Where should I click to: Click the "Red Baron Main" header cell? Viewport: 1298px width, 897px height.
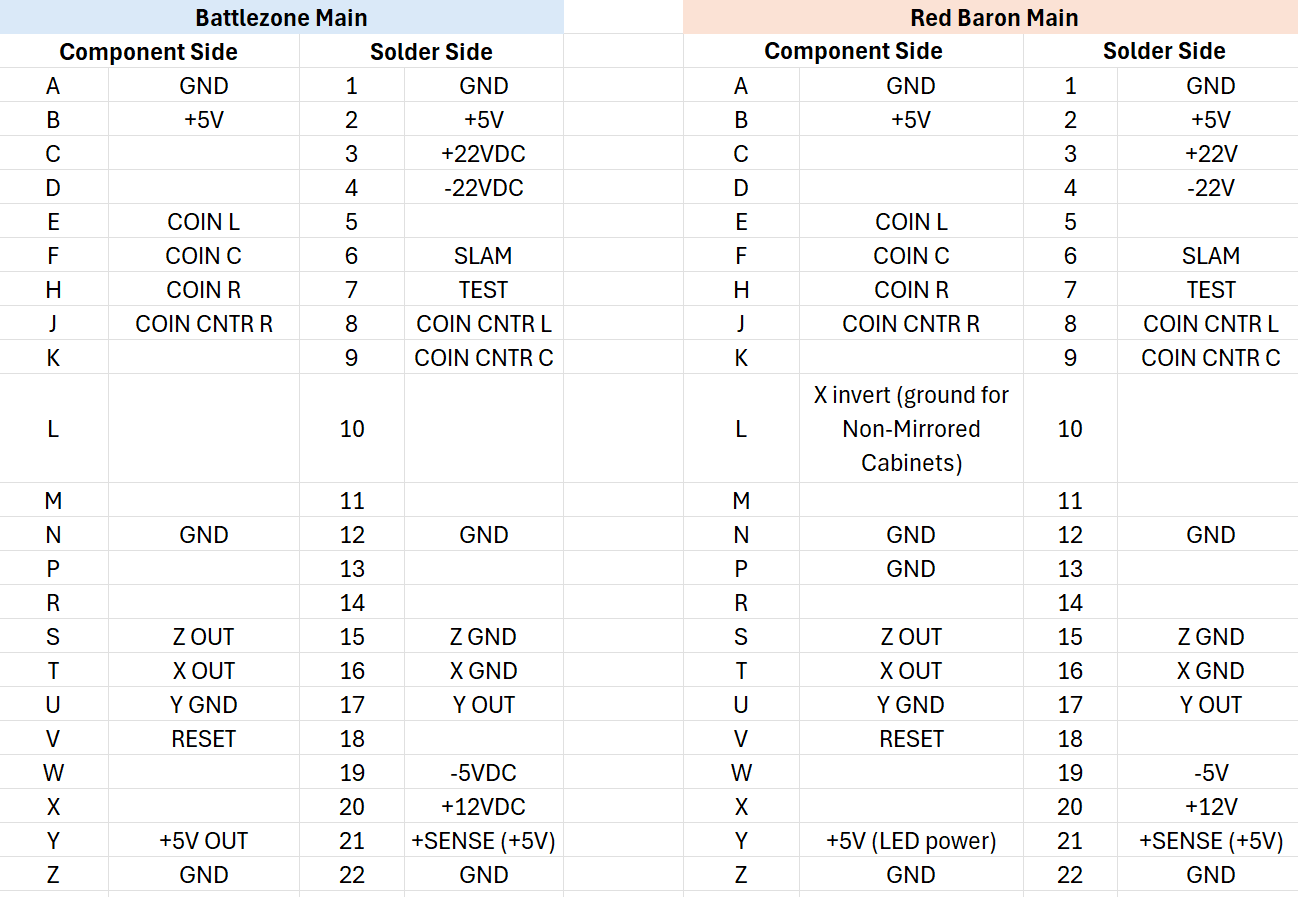click(x=993, y=18)
